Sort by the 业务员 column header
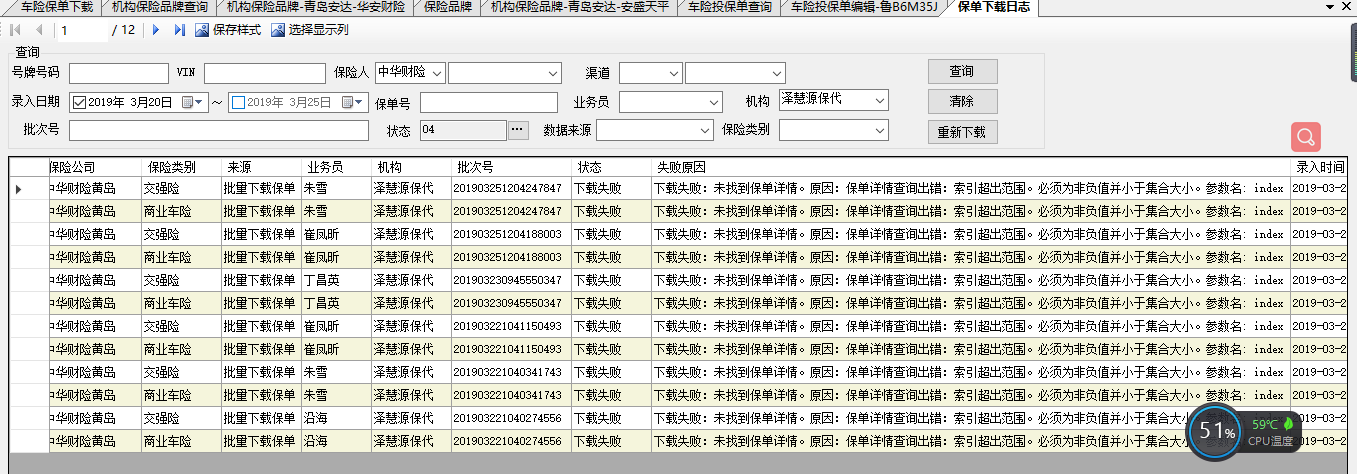The height and width of the screenshot is (474, 1357). coord(336,167)
